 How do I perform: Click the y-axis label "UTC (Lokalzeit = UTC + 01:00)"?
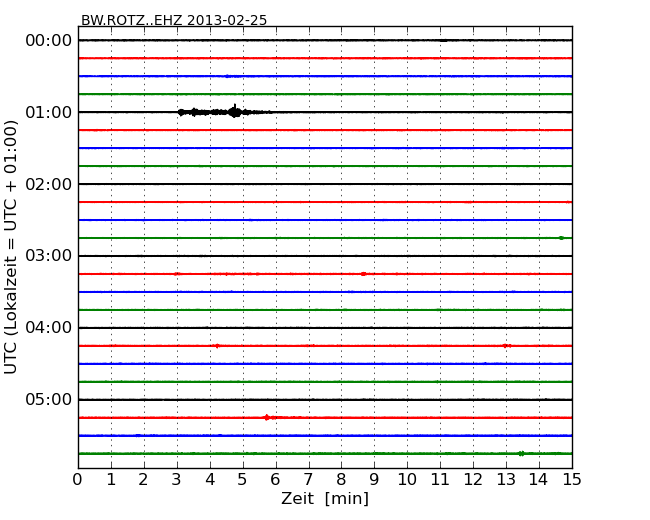(x=11, y=247)
